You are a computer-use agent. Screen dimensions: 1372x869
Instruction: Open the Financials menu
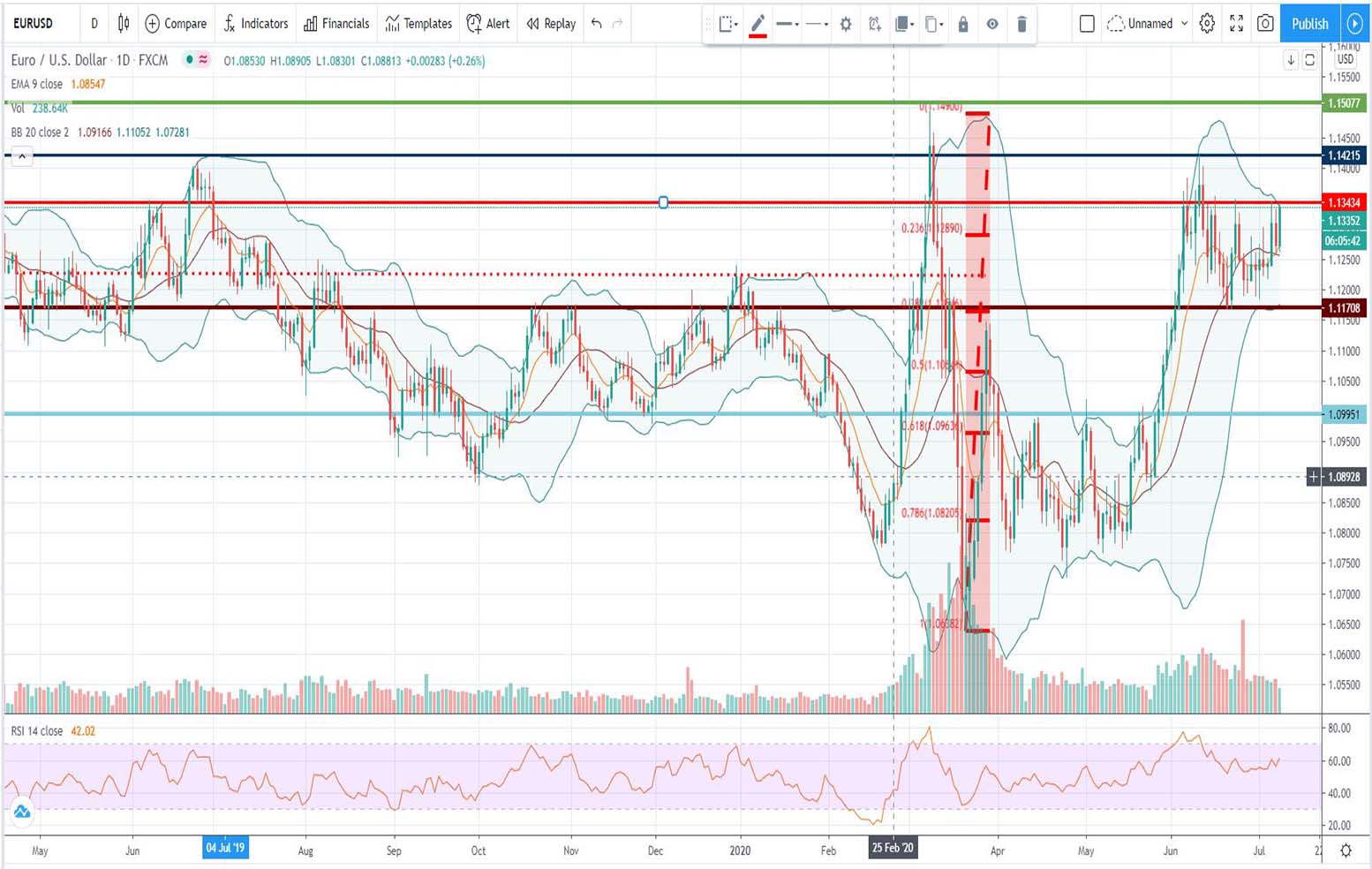pos(336,24)
